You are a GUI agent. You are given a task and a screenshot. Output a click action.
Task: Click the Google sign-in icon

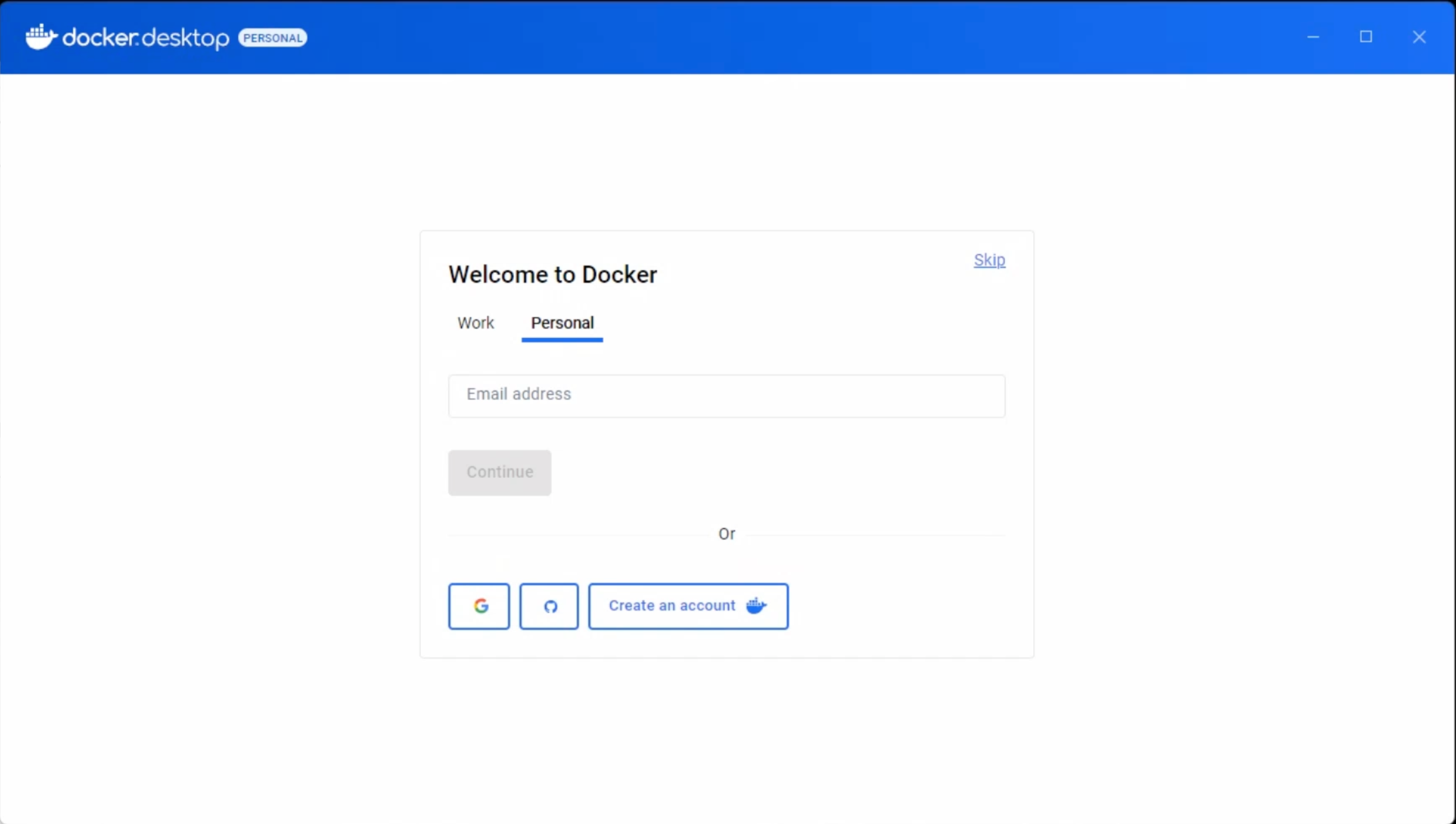click(480, 606)
